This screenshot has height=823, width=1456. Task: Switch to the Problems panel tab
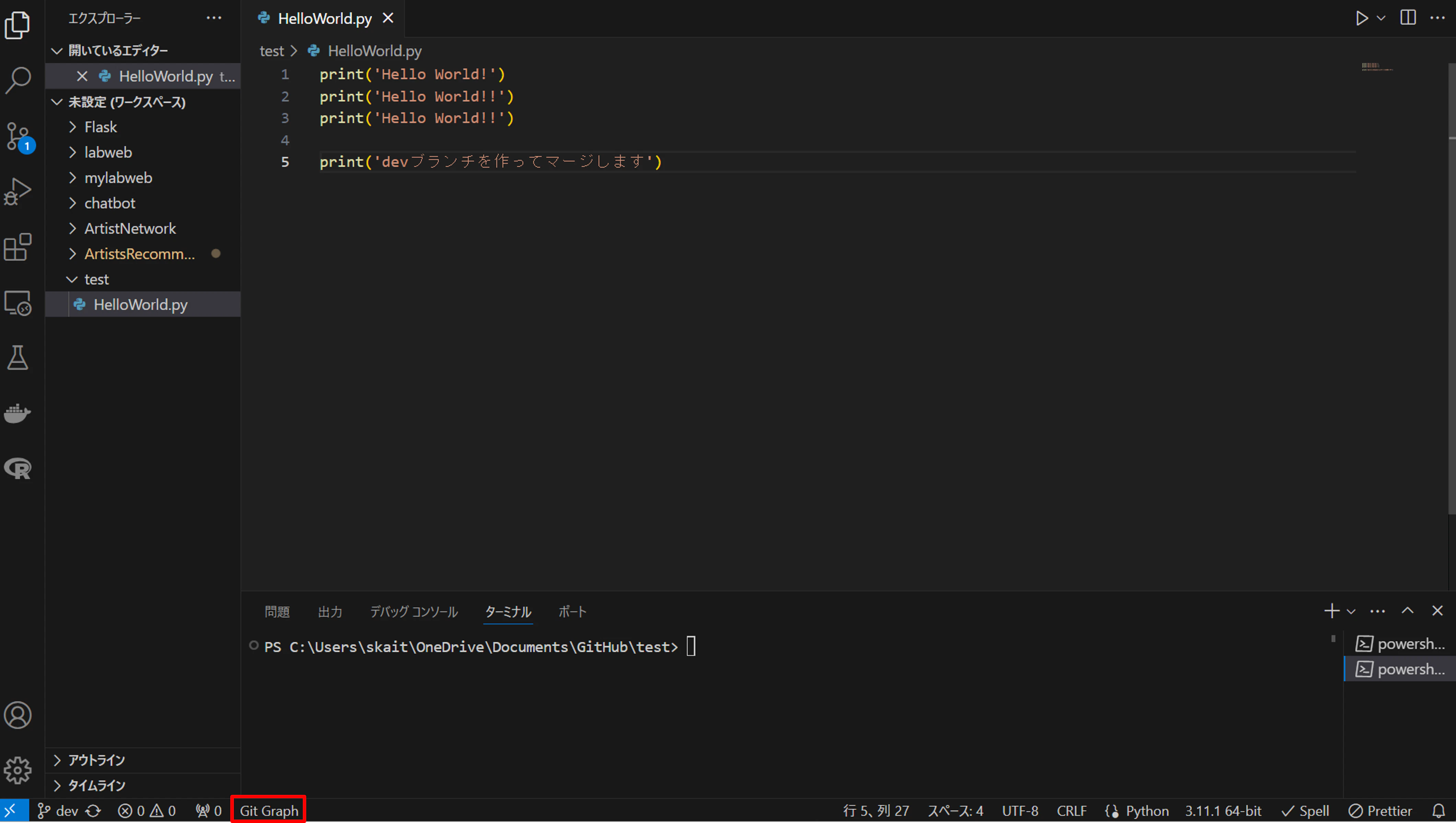pos(277,611)
